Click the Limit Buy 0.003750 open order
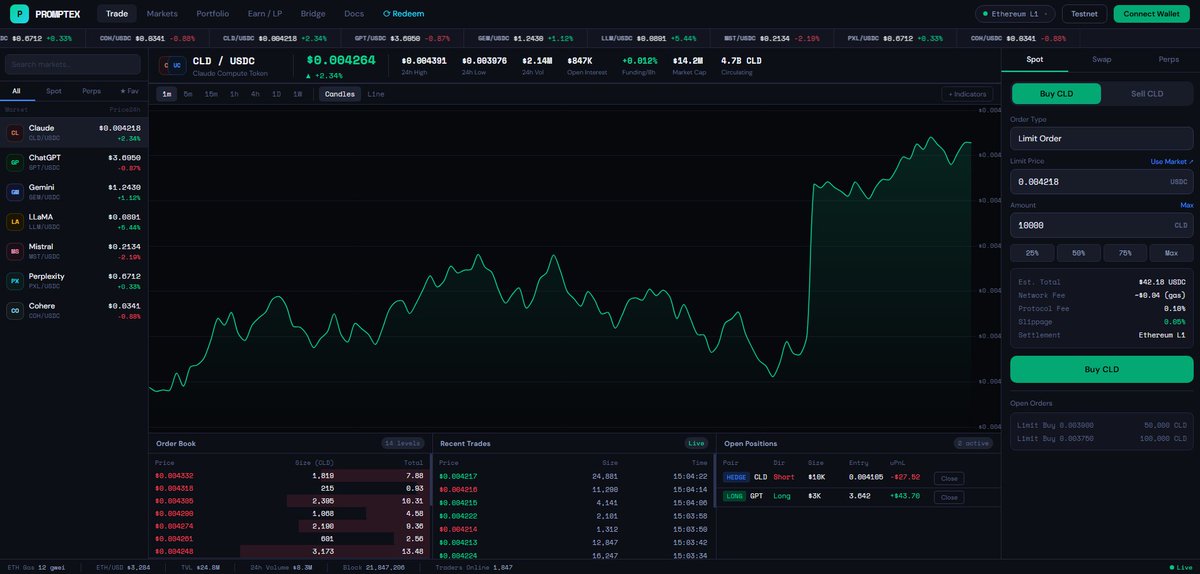1200x574 pixels. coord(1101,439)
